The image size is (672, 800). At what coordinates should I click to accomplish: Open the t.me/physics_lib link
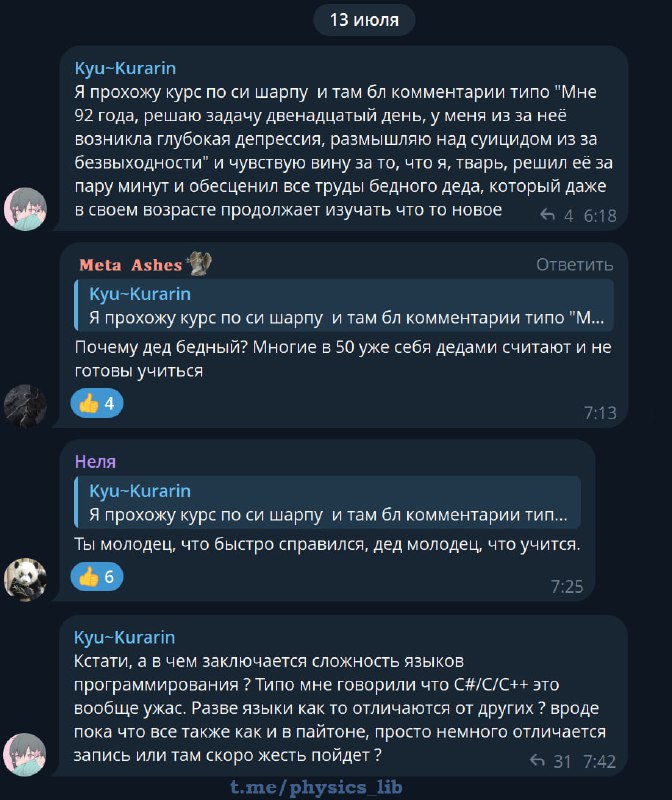click(316, 787)
